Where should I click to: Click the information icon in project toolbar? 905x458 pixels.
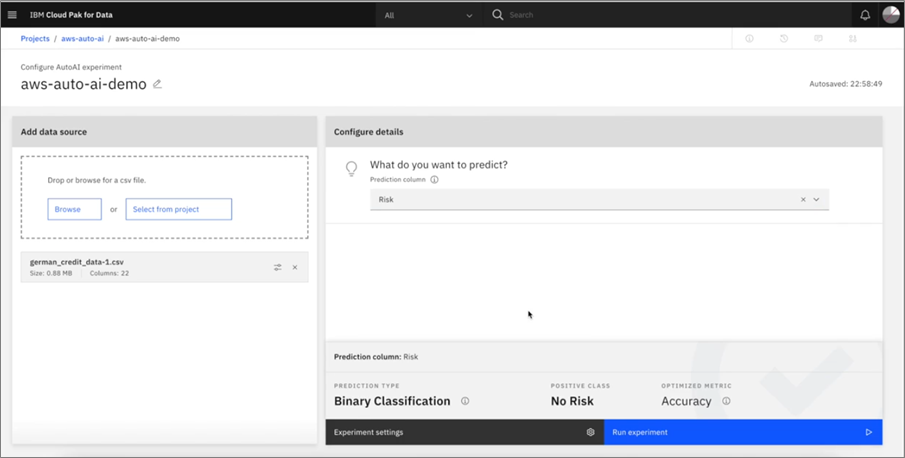749,39
